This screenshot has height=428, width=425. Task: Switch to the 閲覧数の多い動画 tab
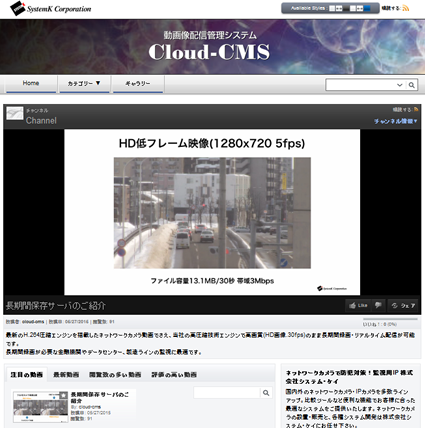tap(115, 375)
